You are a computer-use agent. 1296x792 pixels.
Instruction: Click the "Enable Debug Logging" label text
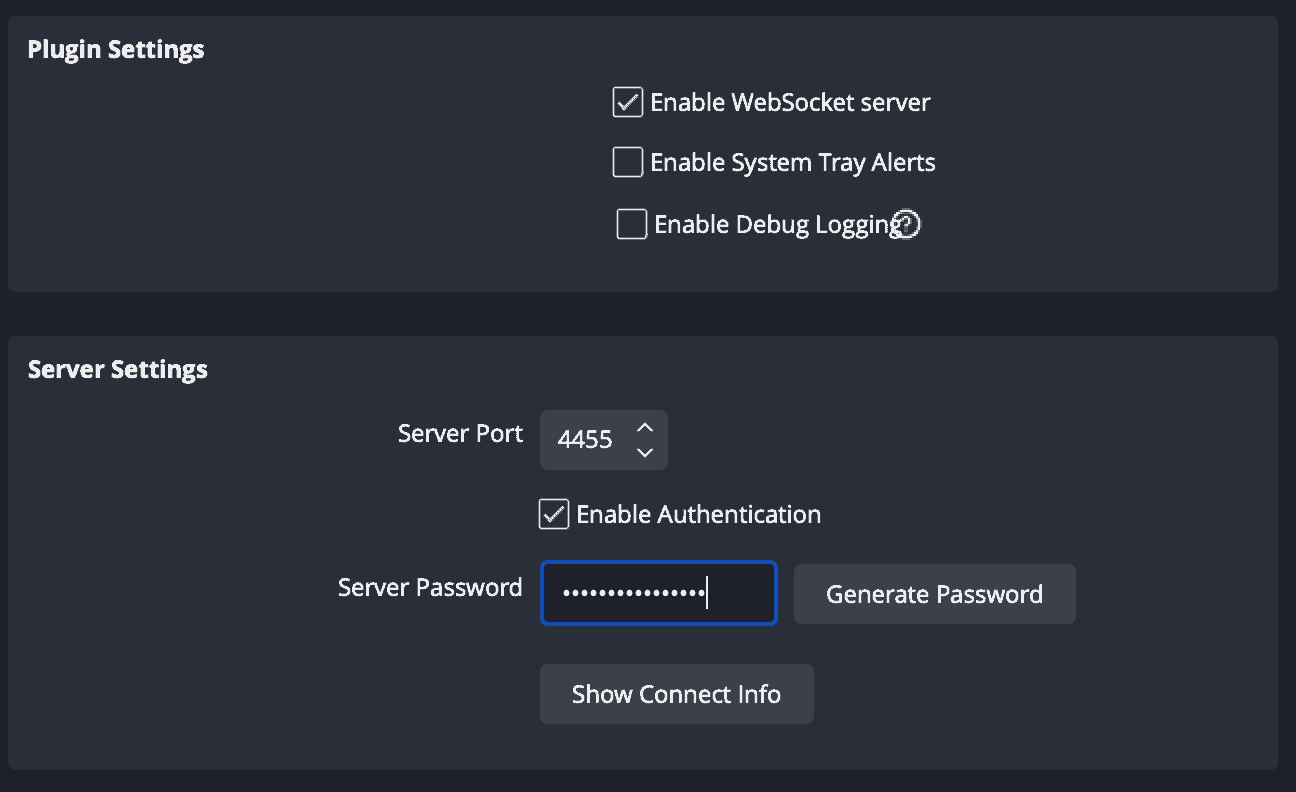tap(774, 224)
